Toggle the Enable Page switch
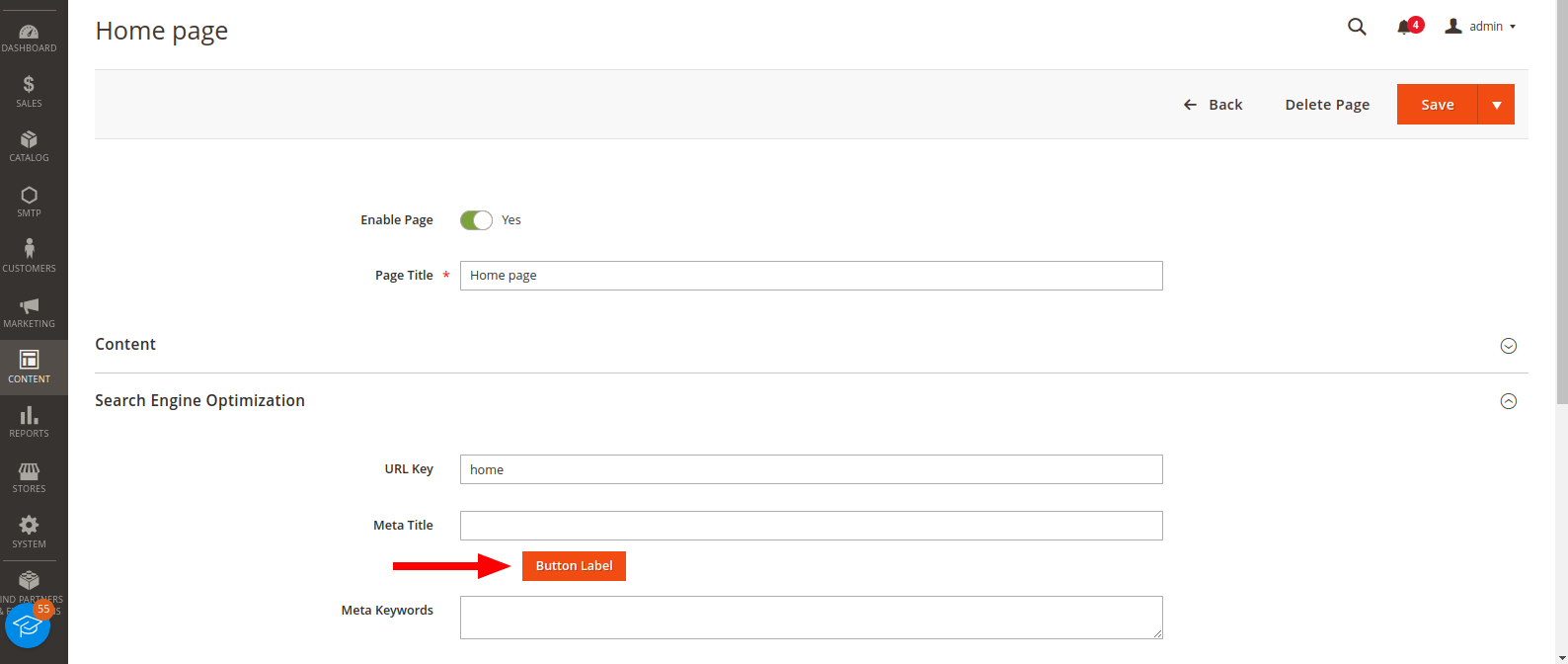 pyautogui.click(x=476, y=220)
